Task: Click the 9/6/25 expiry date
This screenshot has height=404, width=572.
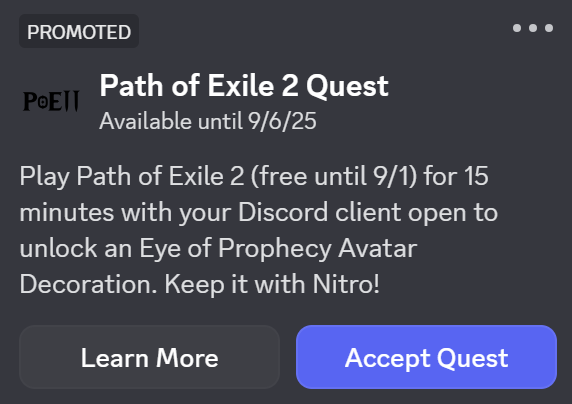Action: coord(282,121)
